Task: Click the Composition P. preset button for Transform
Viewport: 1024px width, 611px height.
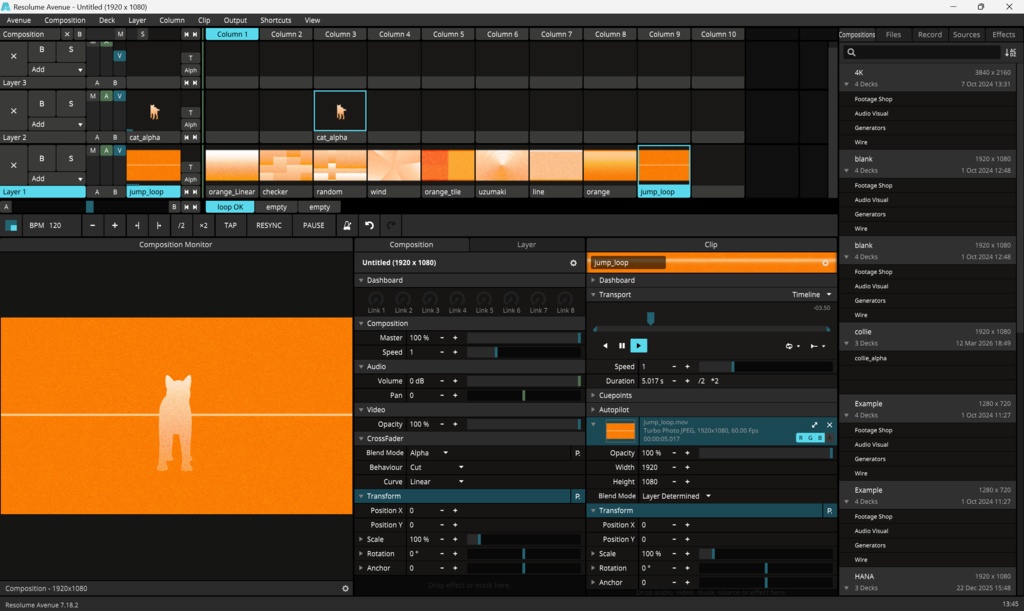Action: [x=577, y=496]
